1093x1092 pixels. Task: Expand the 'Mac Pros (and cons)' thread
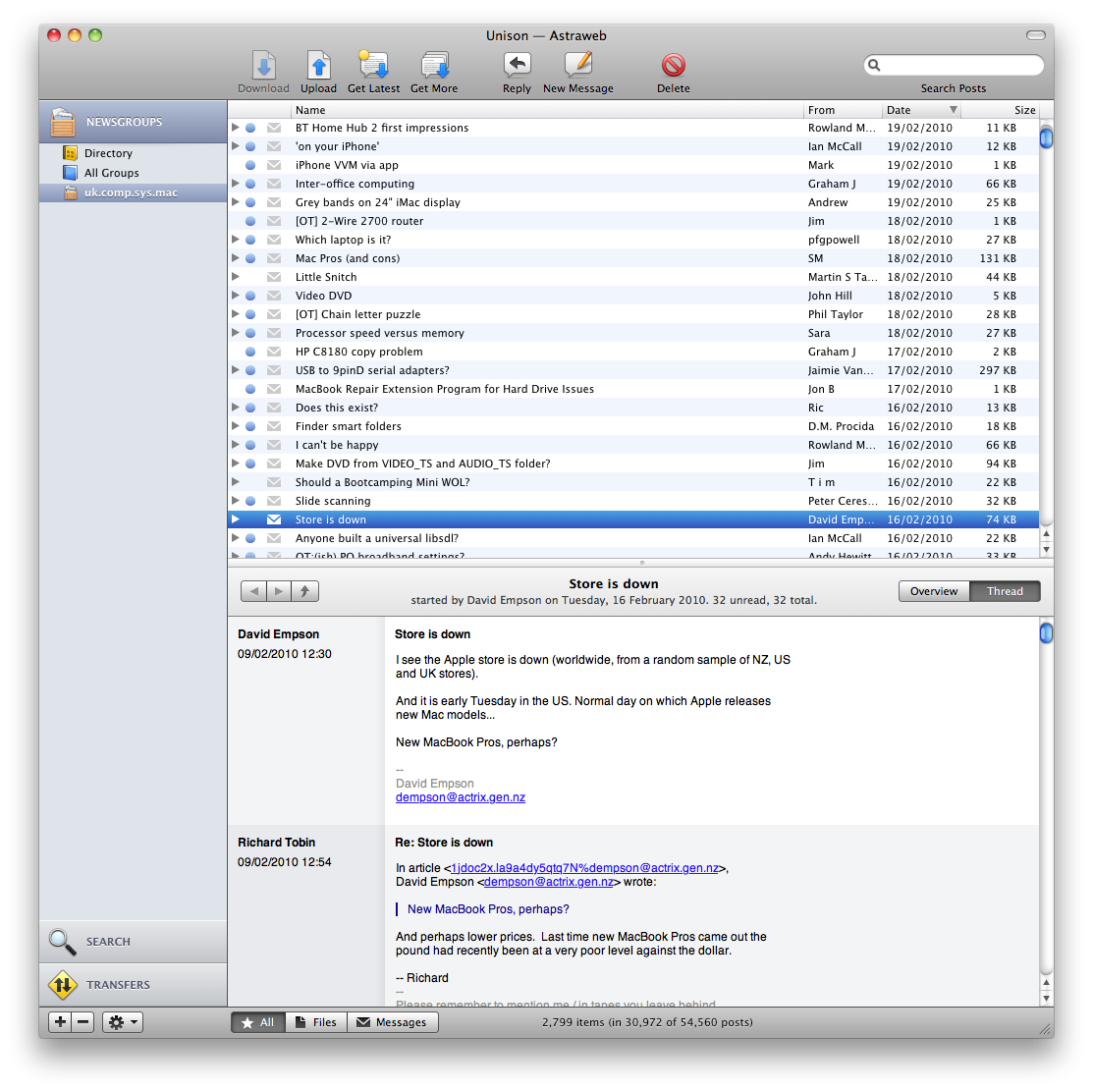236,258
